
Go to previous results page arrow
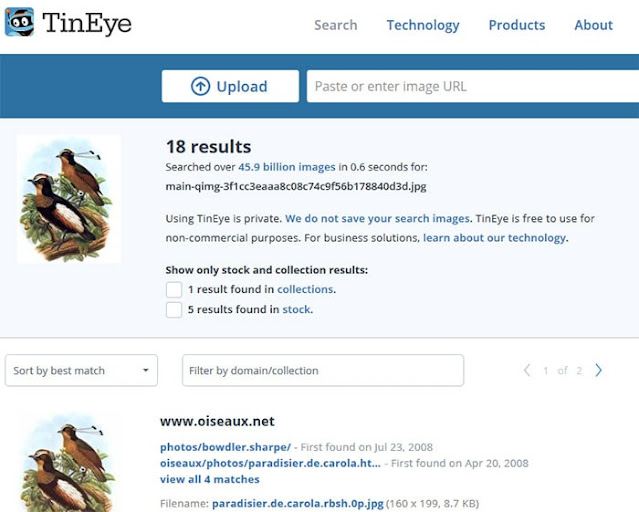coord(527,370)
